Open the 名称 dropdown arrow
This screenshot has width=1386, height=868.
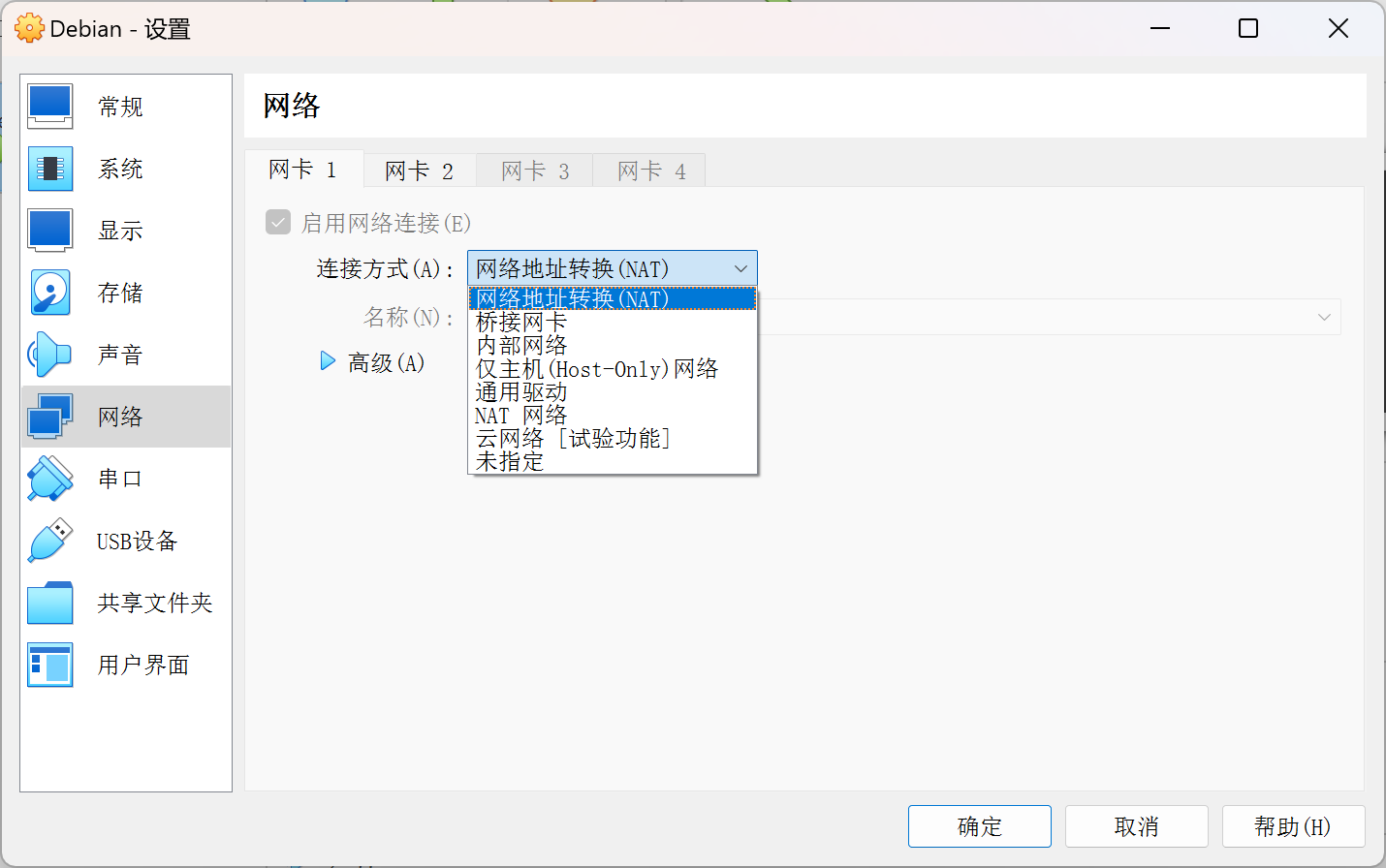pyautogui.click(x=1324, y=317)
